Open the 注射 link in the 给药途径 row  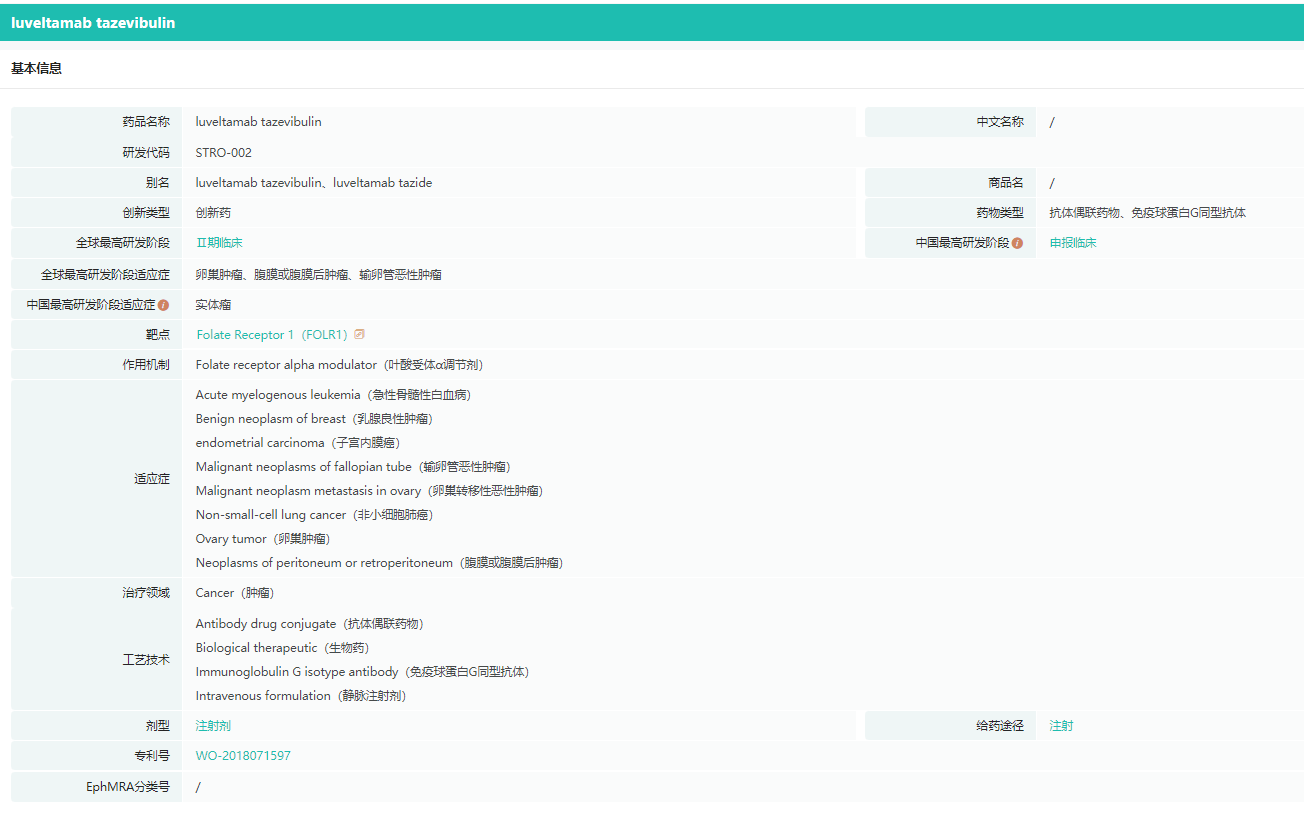(x=1062, y=726)
